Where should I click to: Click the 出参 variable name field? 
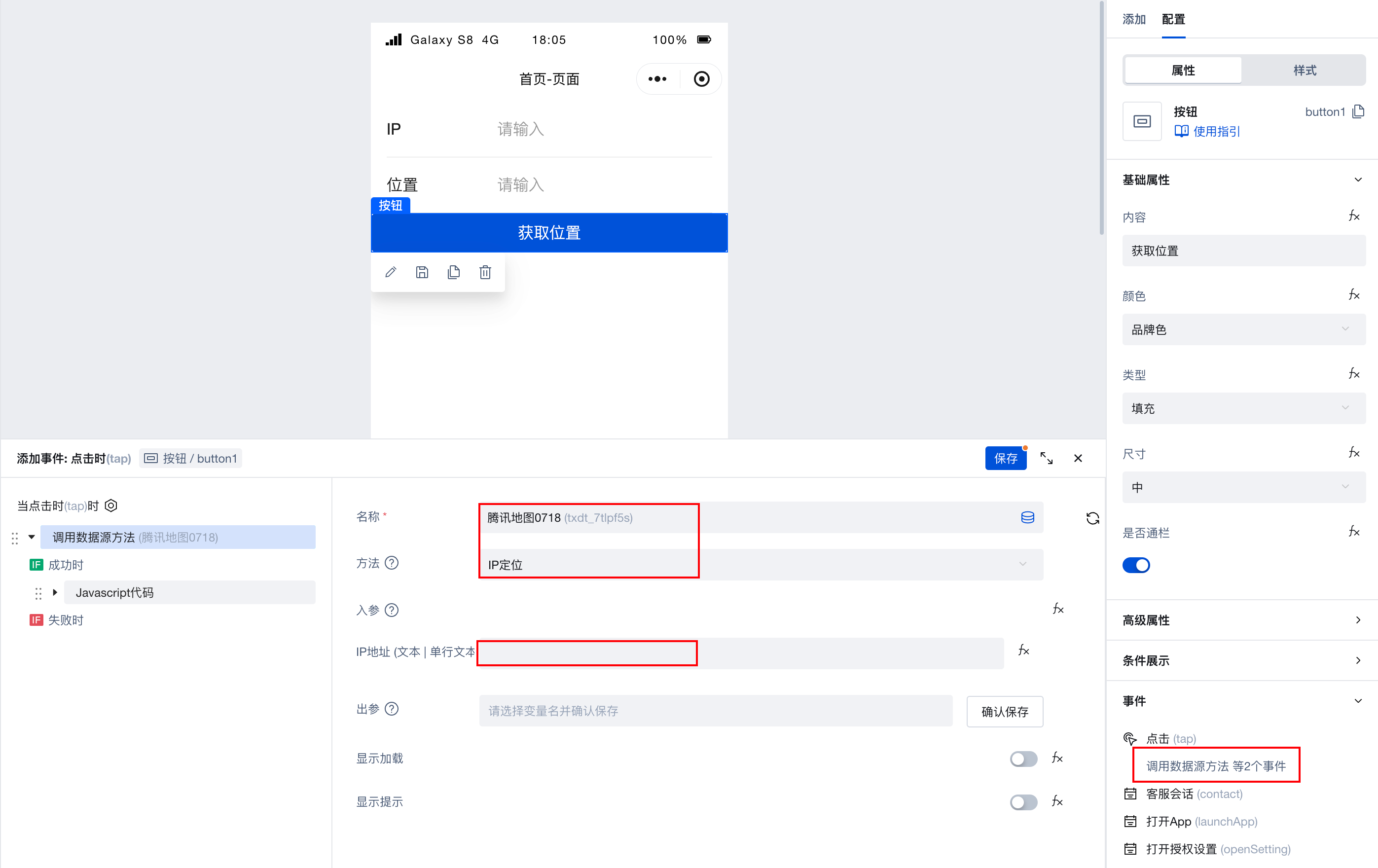[x=716, y=711]
